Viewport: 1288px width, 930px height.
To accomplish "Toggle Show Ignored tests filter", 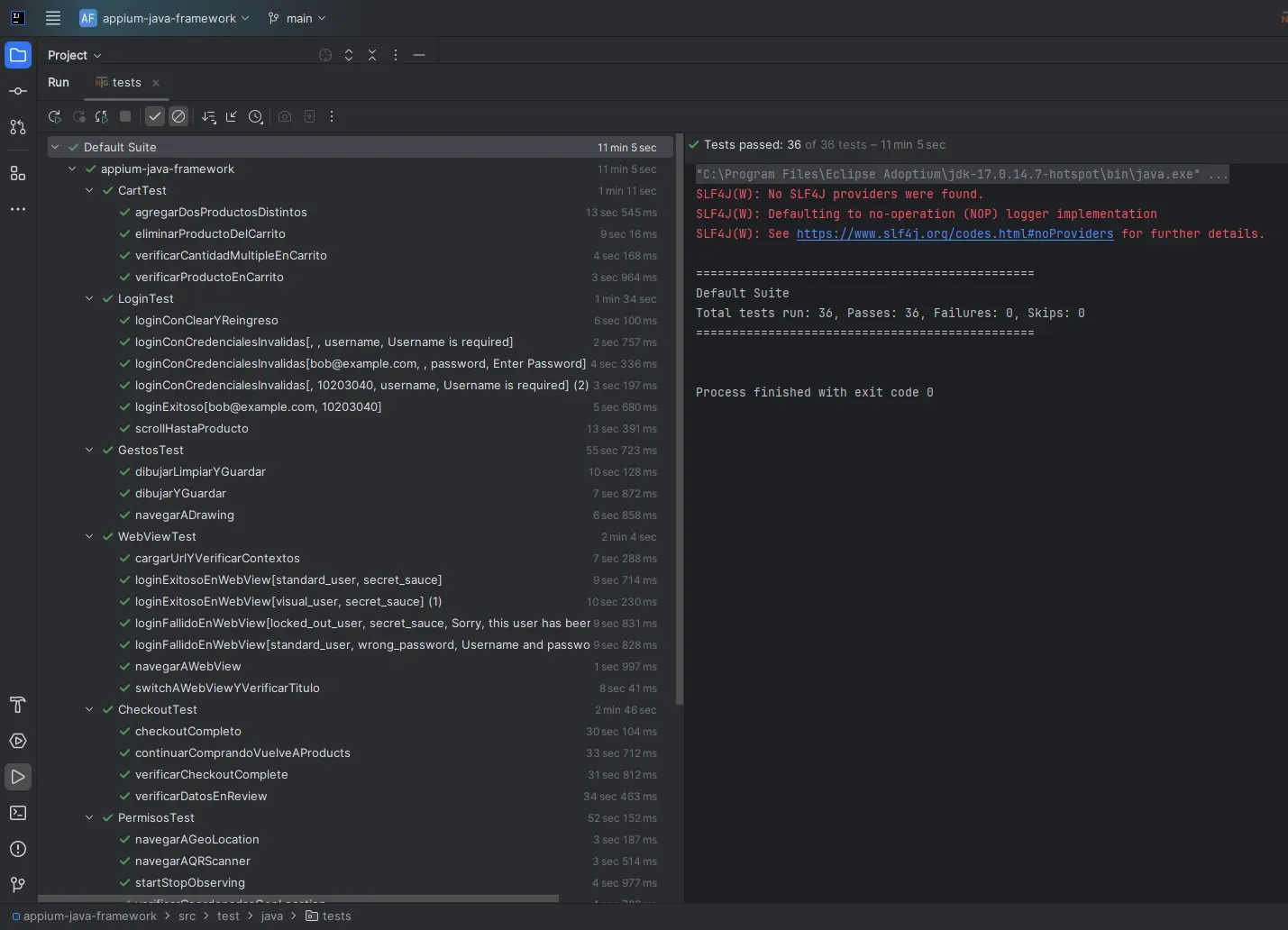I will pyautogui.click(x=178, y=116).
